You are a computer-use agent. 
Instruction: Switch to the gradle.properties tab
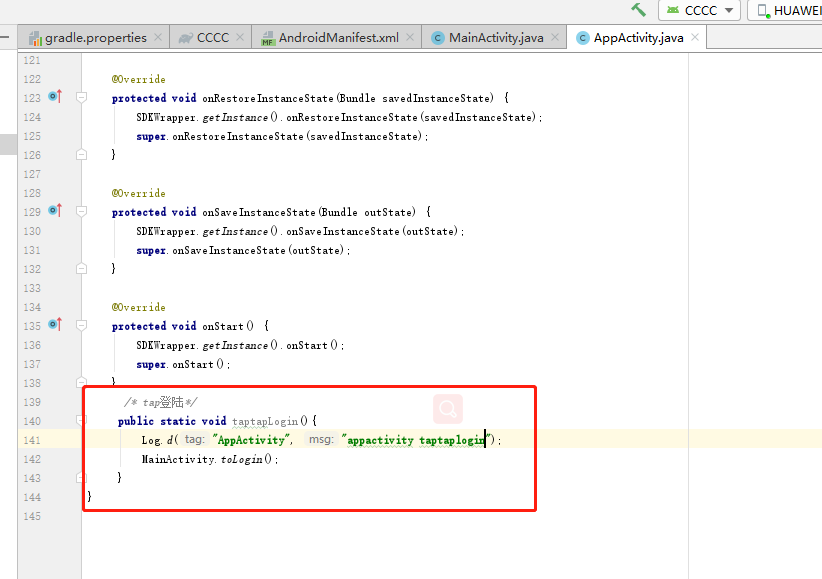coord(95,38)
